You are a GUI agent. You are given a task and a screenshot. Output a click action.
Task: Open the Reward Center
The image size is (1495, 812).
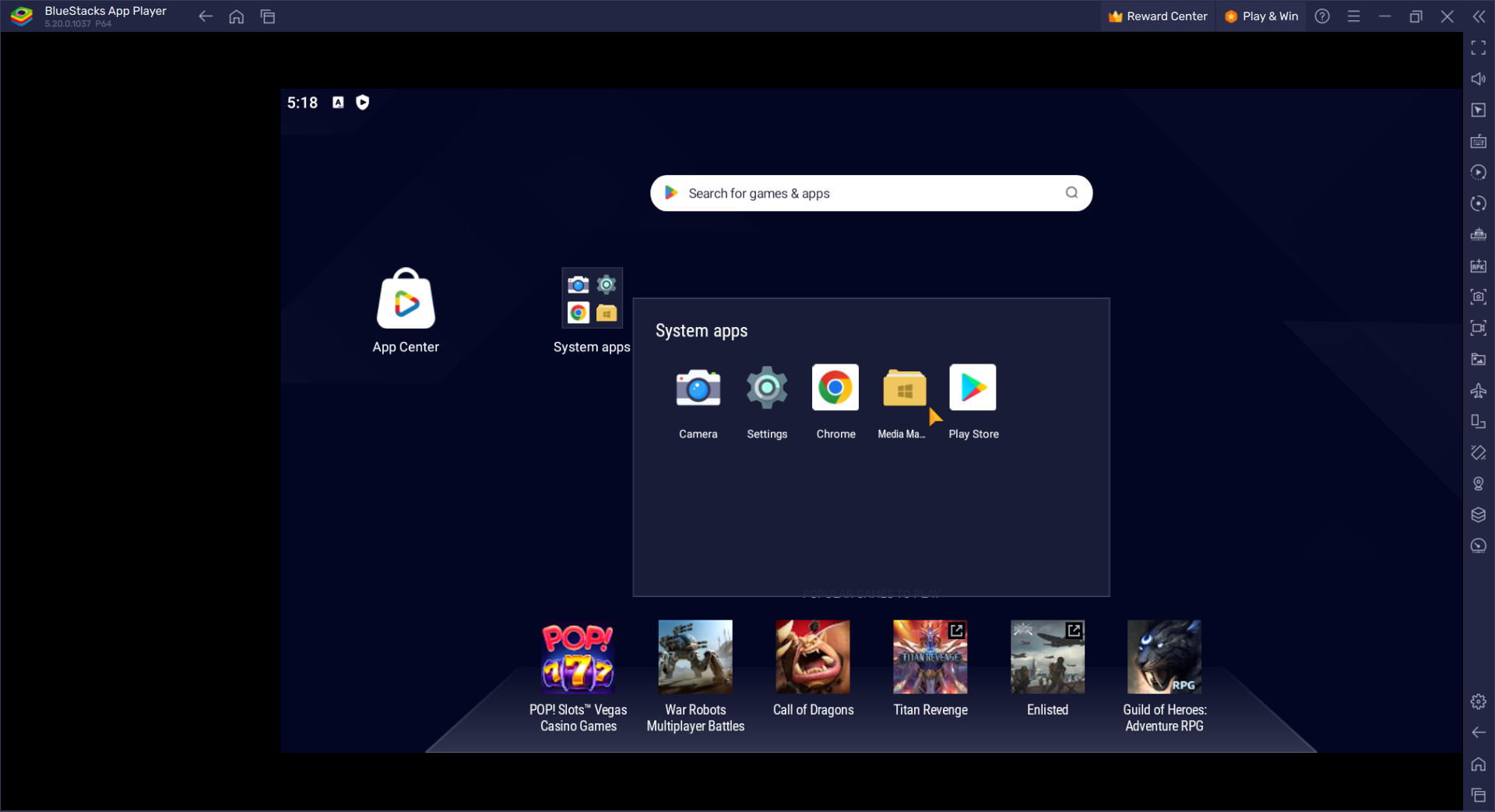[x=1158, y=16]
